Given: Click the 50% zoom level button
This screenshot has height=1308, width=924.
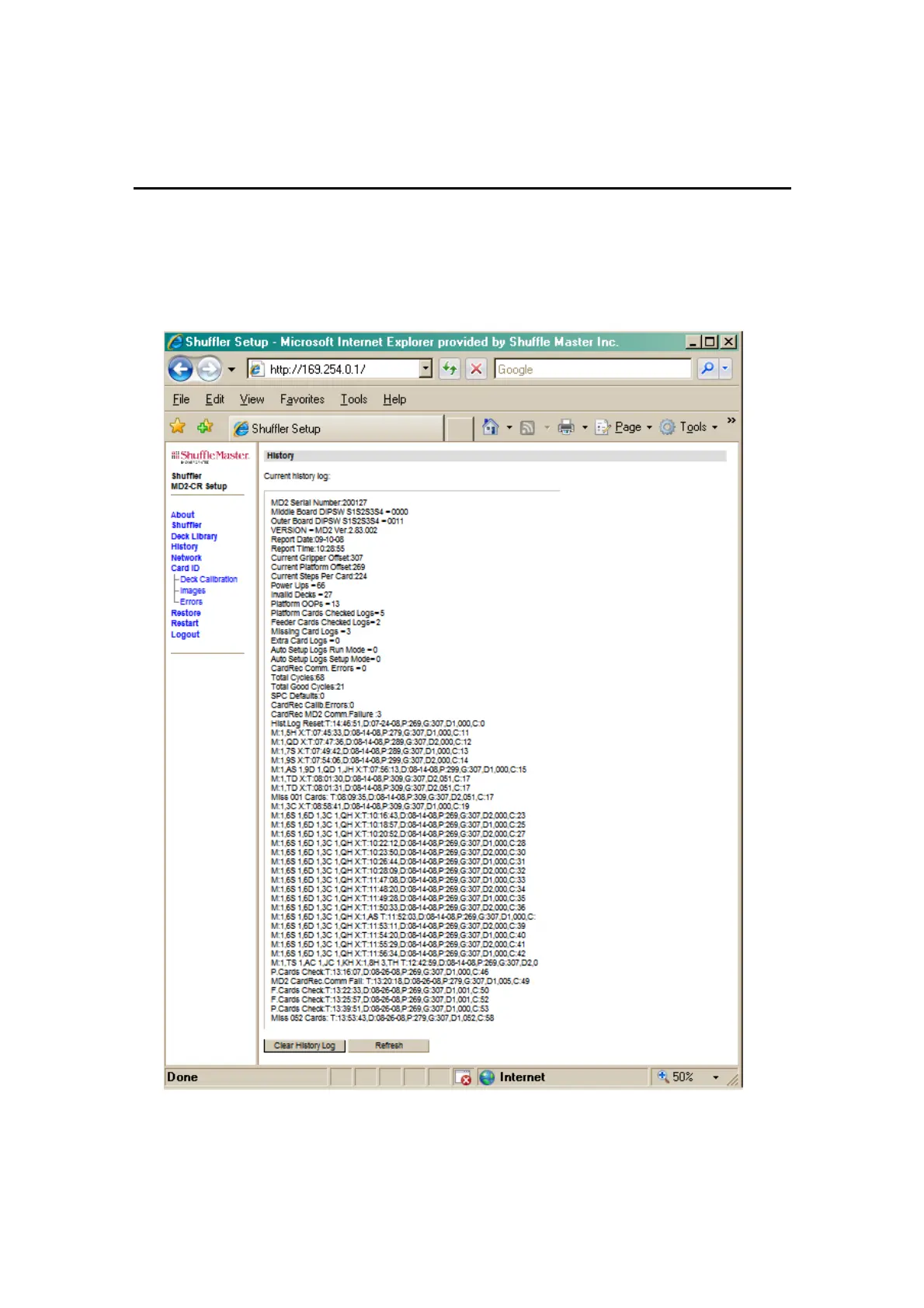Looking at the screenshot, I should [x=676, y=1077].
